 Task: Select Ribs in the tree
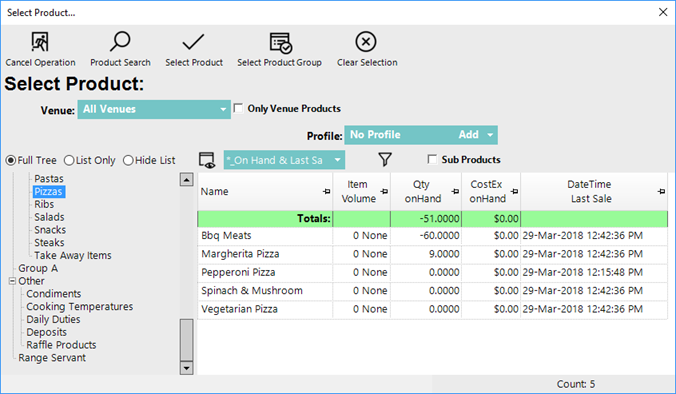point(44,204)
